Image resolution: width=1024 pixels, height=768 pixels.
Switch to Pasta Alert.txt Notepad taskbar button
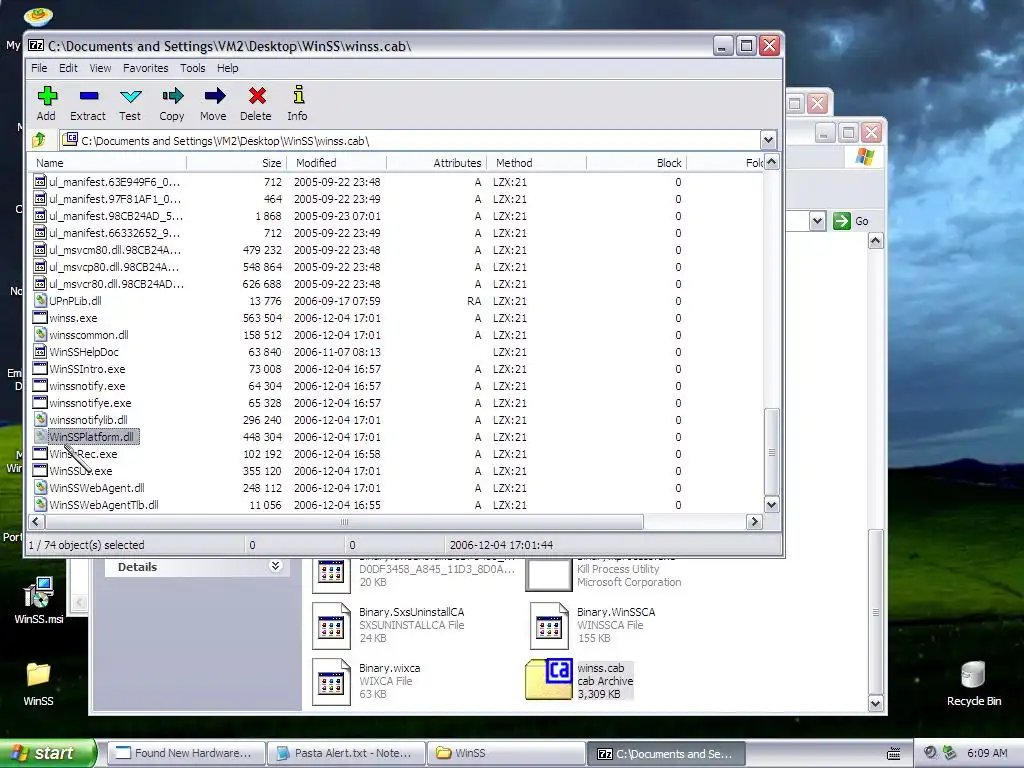[x=345, y=753]
